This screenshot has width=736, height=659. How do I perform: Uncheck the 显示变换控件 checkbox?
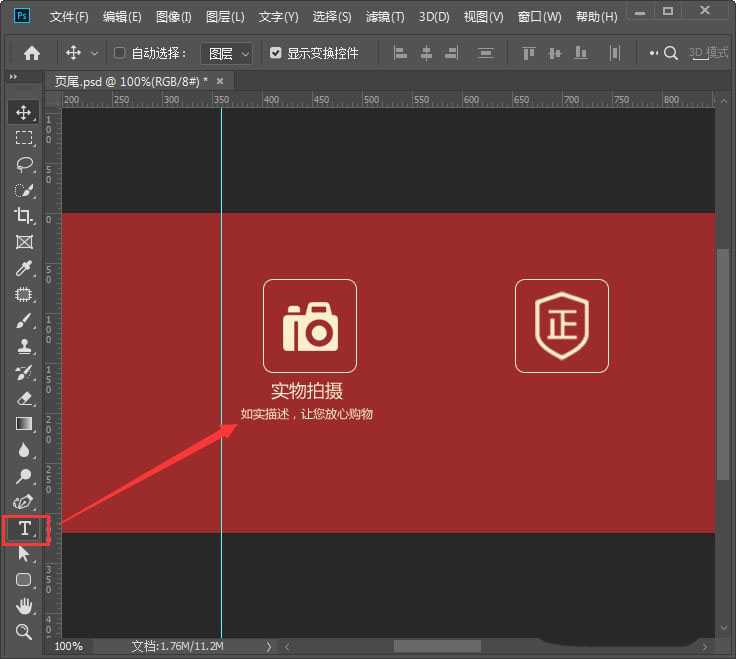click(276, 53)
